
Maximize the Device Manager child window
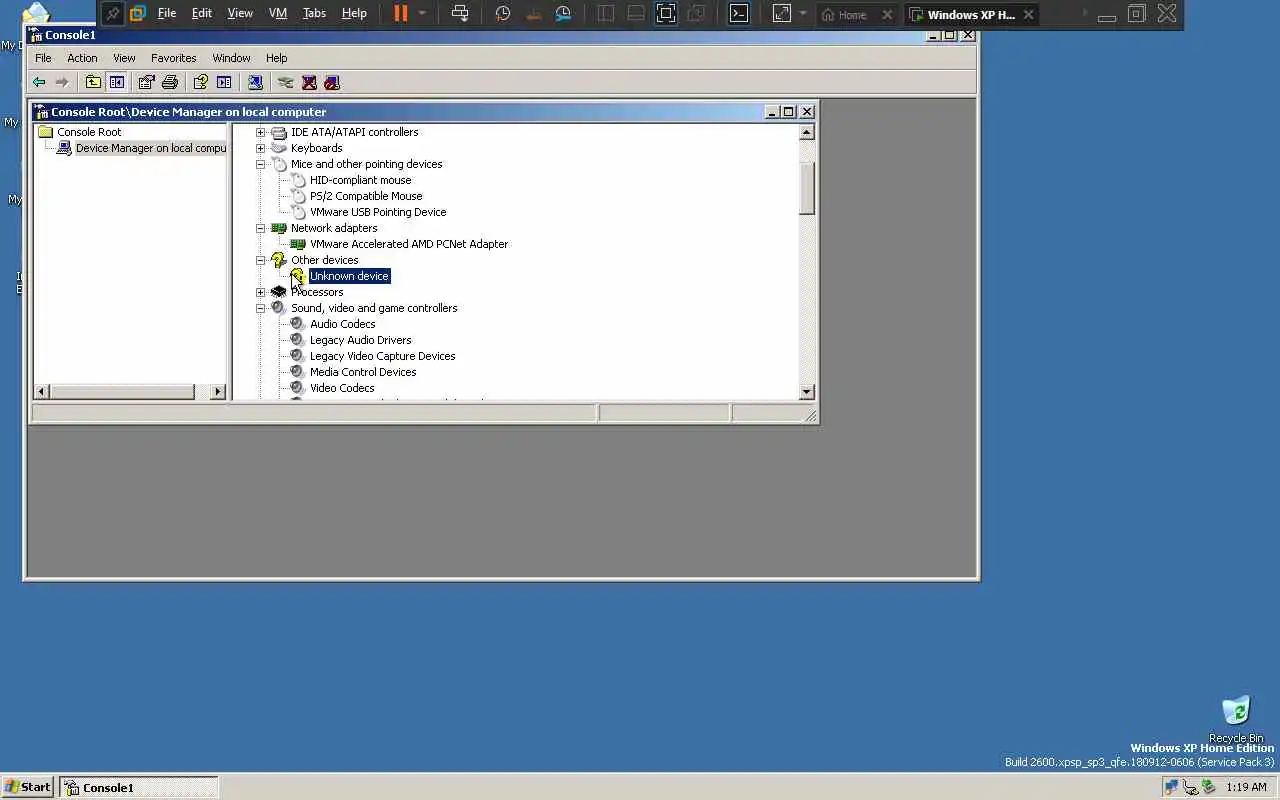(789, 112)
